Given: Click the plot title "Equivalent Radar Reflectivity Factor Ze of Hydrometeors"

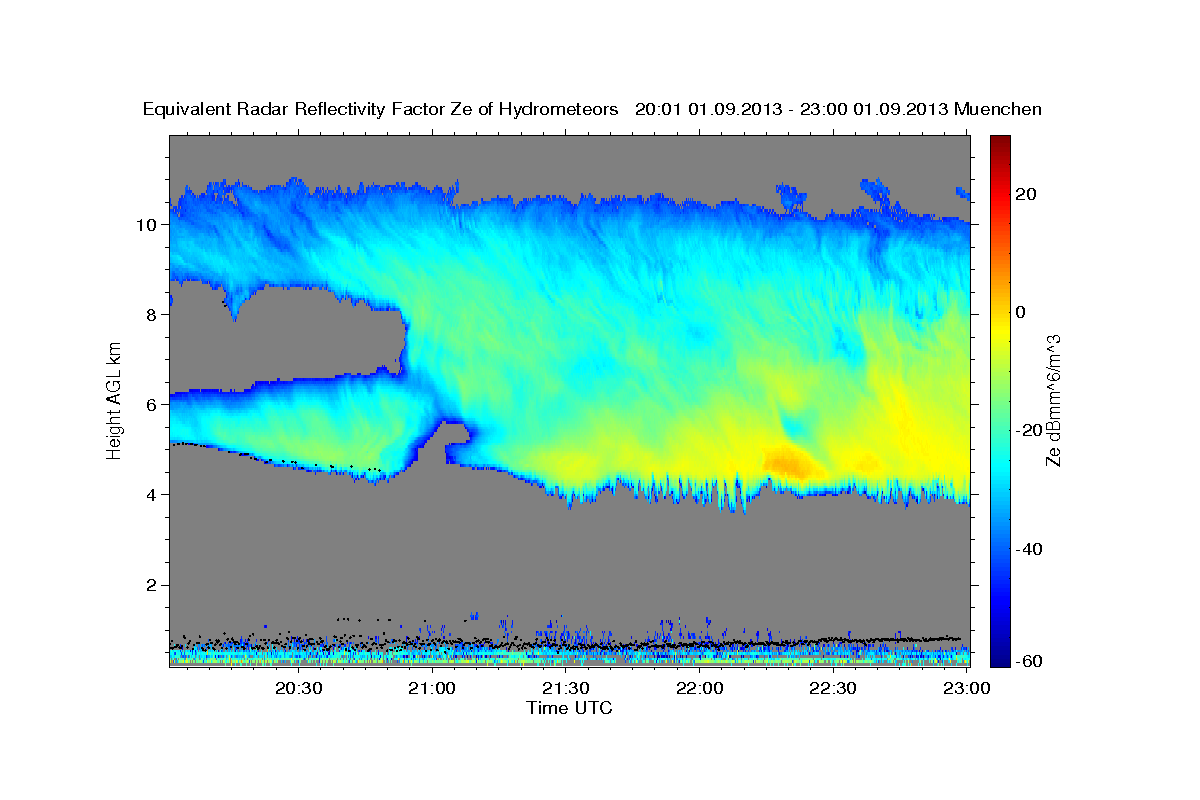Looking at the screenshot, I should pyautogui.click(x=381, y=109).
